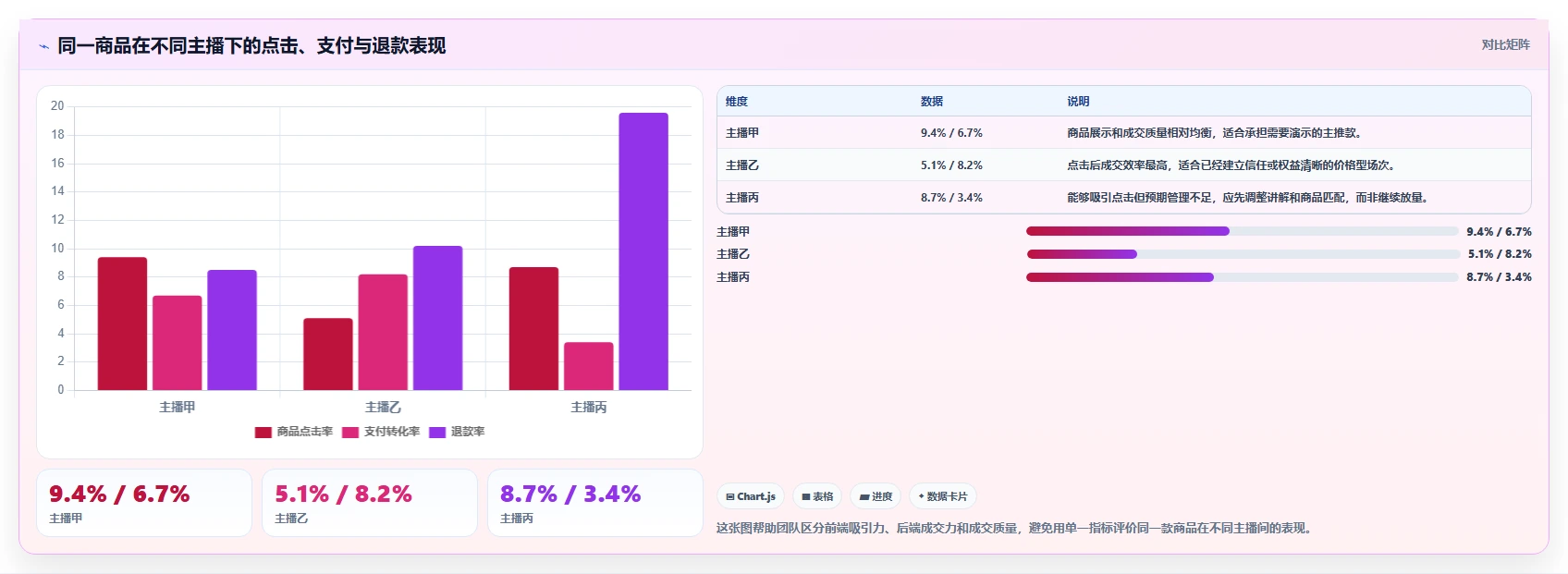Click the 主播甲 x-axis label under the chart
The width and height of the screenshot is (1568, 574).
tap(178, 407)
